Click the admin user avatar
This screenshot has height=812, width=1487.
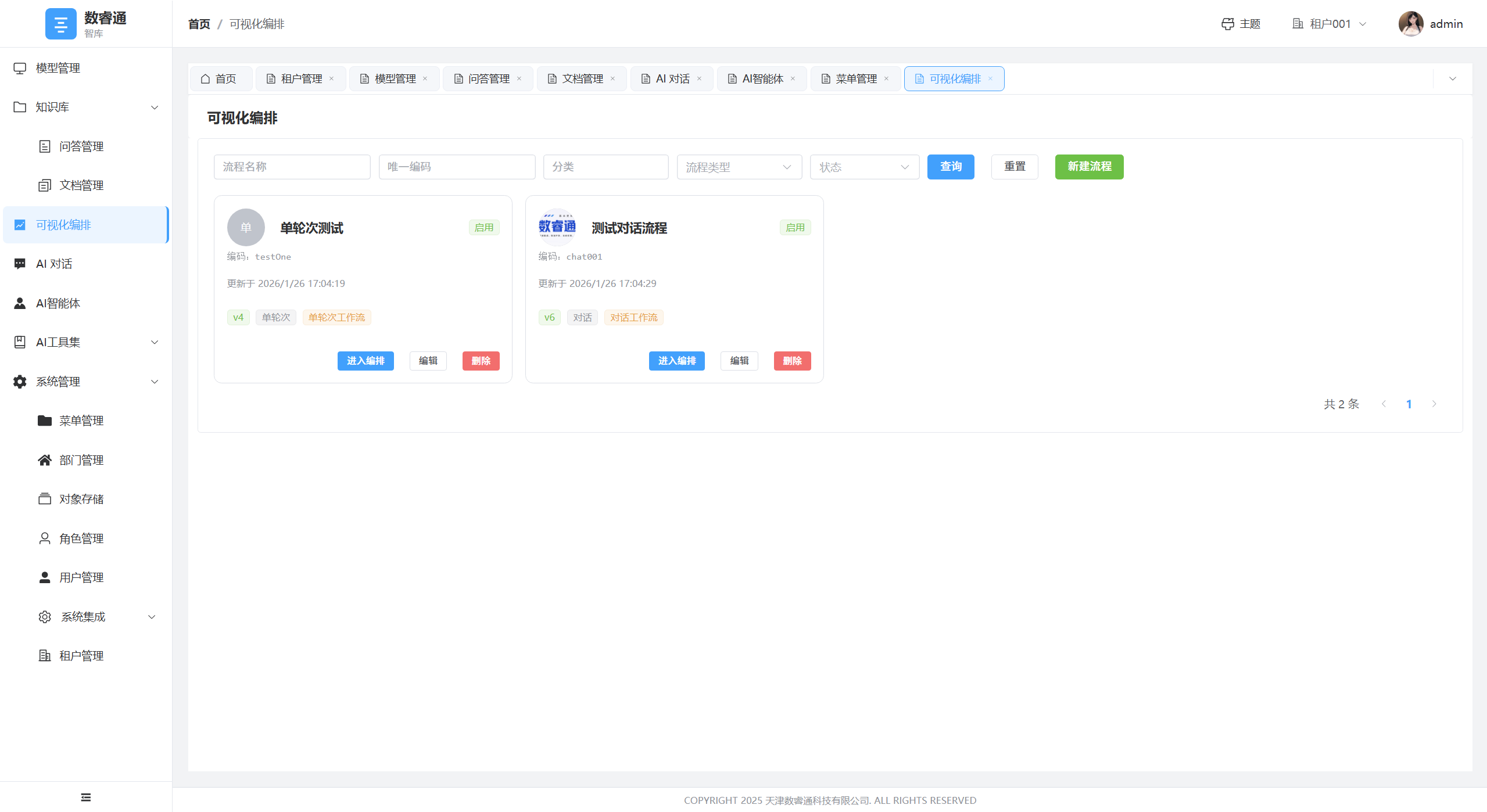(1410, 24)
